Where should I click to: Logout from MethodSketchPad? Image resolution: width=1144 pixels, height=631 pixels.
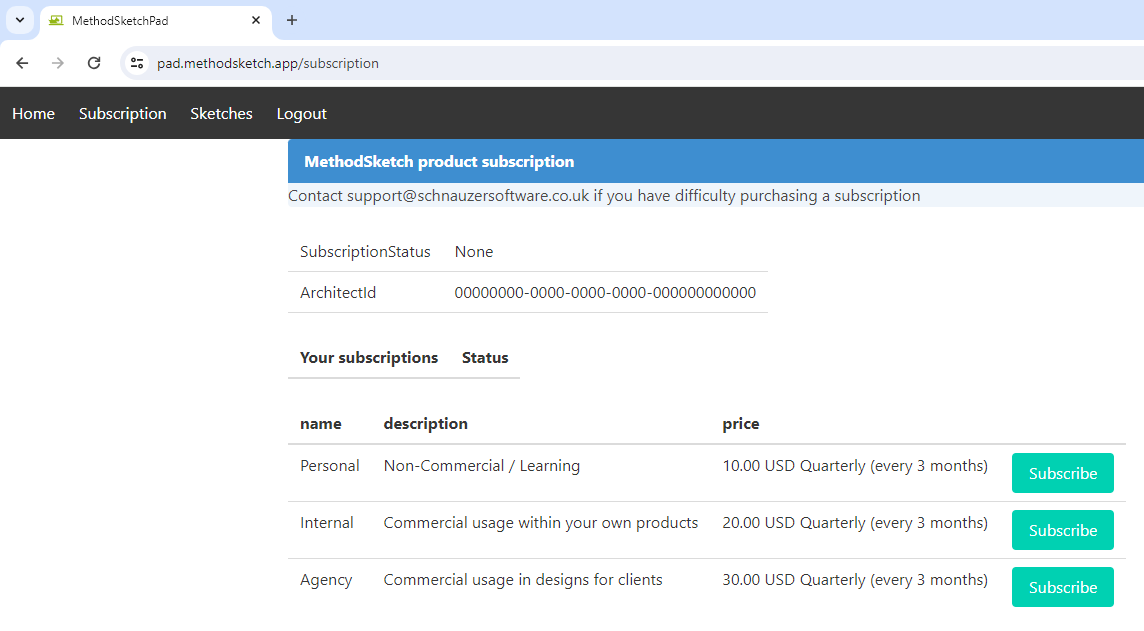tap(301, 113)
